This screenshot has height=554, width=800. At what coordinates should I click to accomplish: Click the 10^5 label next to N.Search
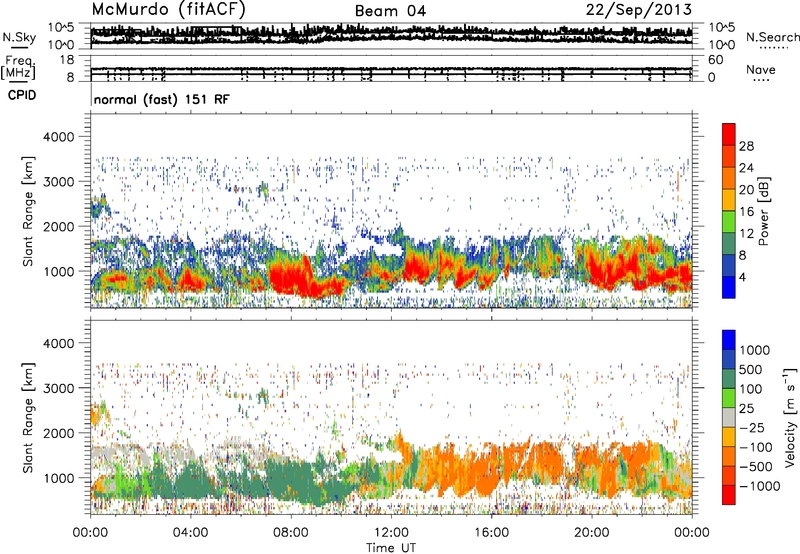point(722,27)
